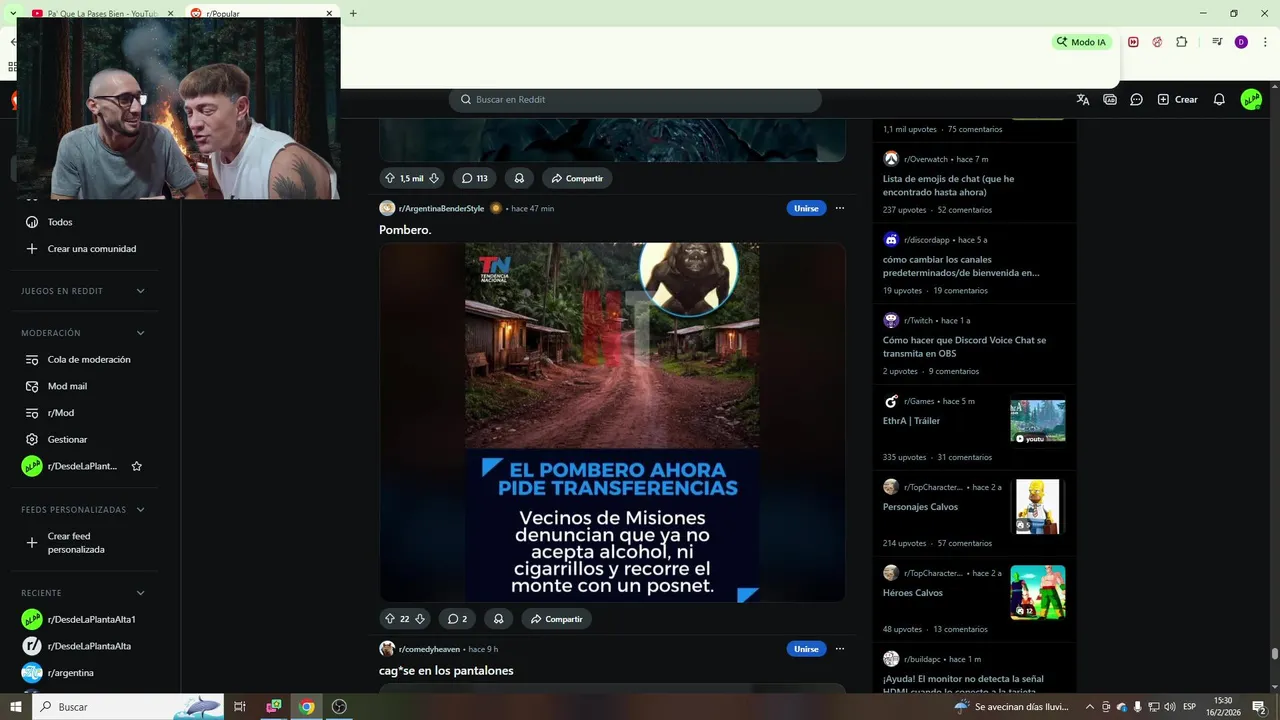The image size is (1280, 720).
Task: Click Compartir on the 1,5 mil post
Action: [x=576, y=178]
